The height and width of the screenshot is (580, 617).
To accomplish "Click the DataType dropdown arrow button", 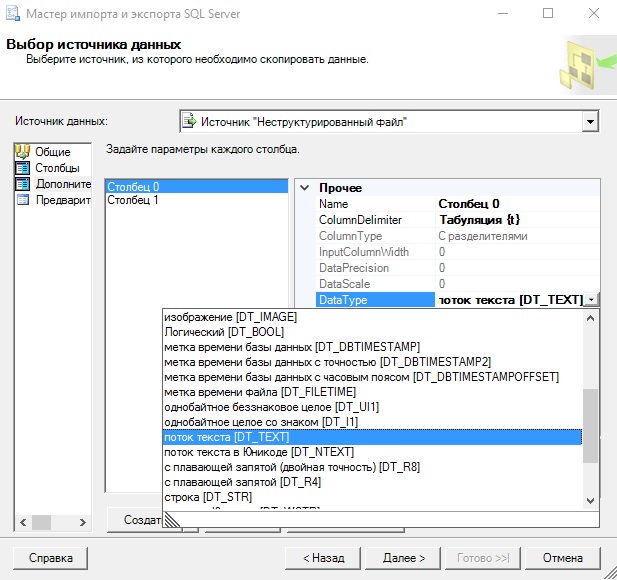I will click(591, 300).
